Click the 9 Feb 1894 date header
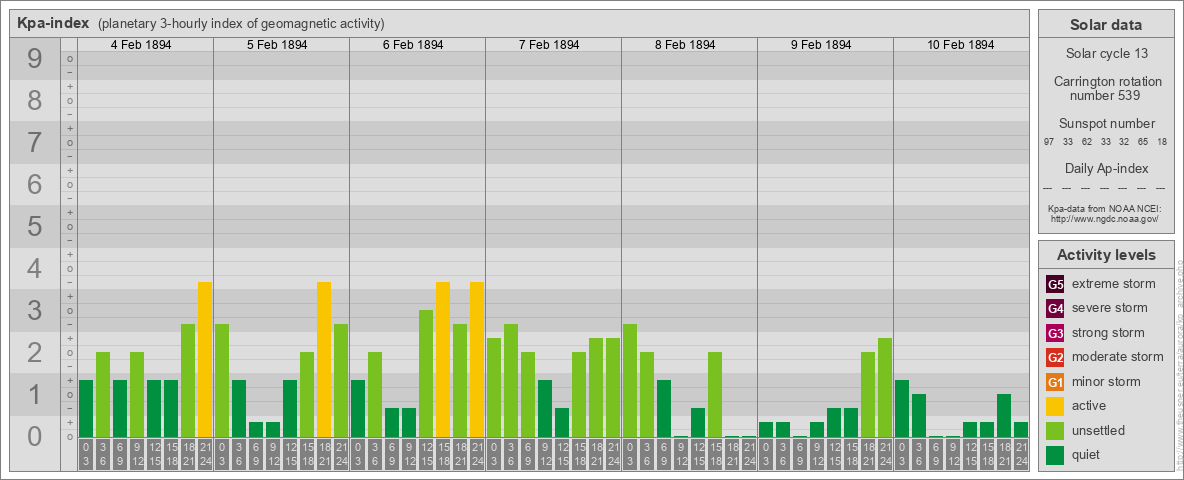Image resolution: width=1184 pixels, height=480 pixels. tap(821, 45)
